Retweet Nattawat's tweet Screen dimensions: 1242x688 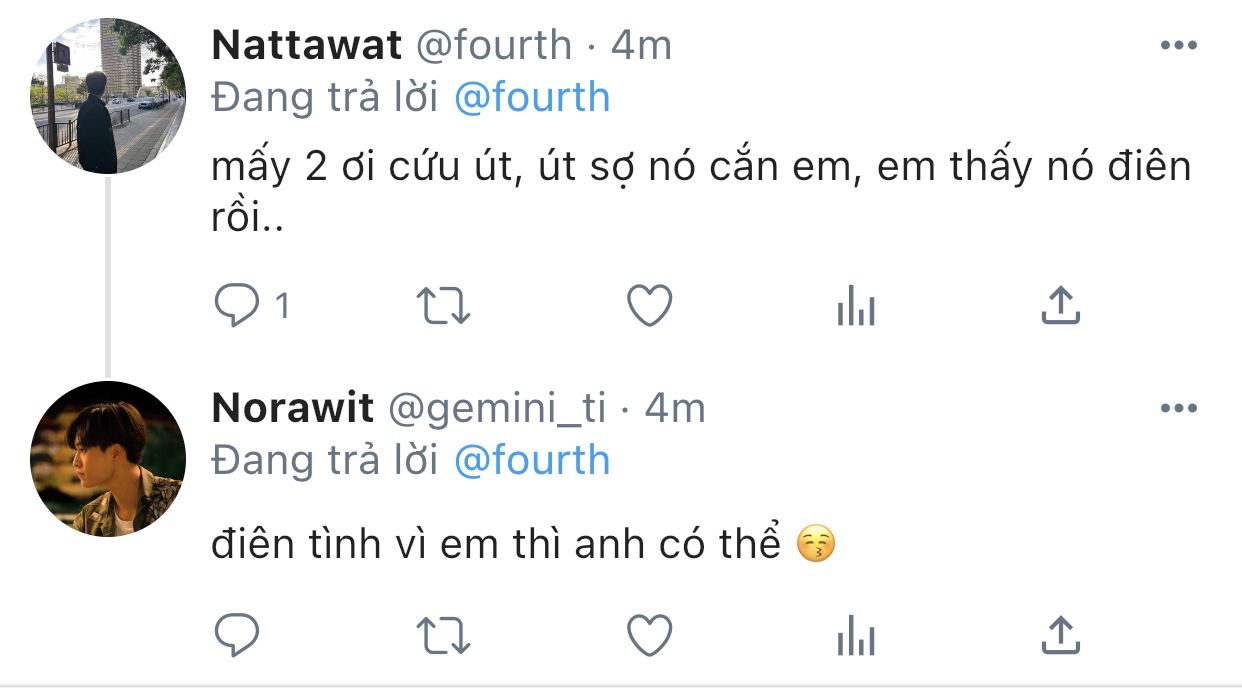coord(443,307)
